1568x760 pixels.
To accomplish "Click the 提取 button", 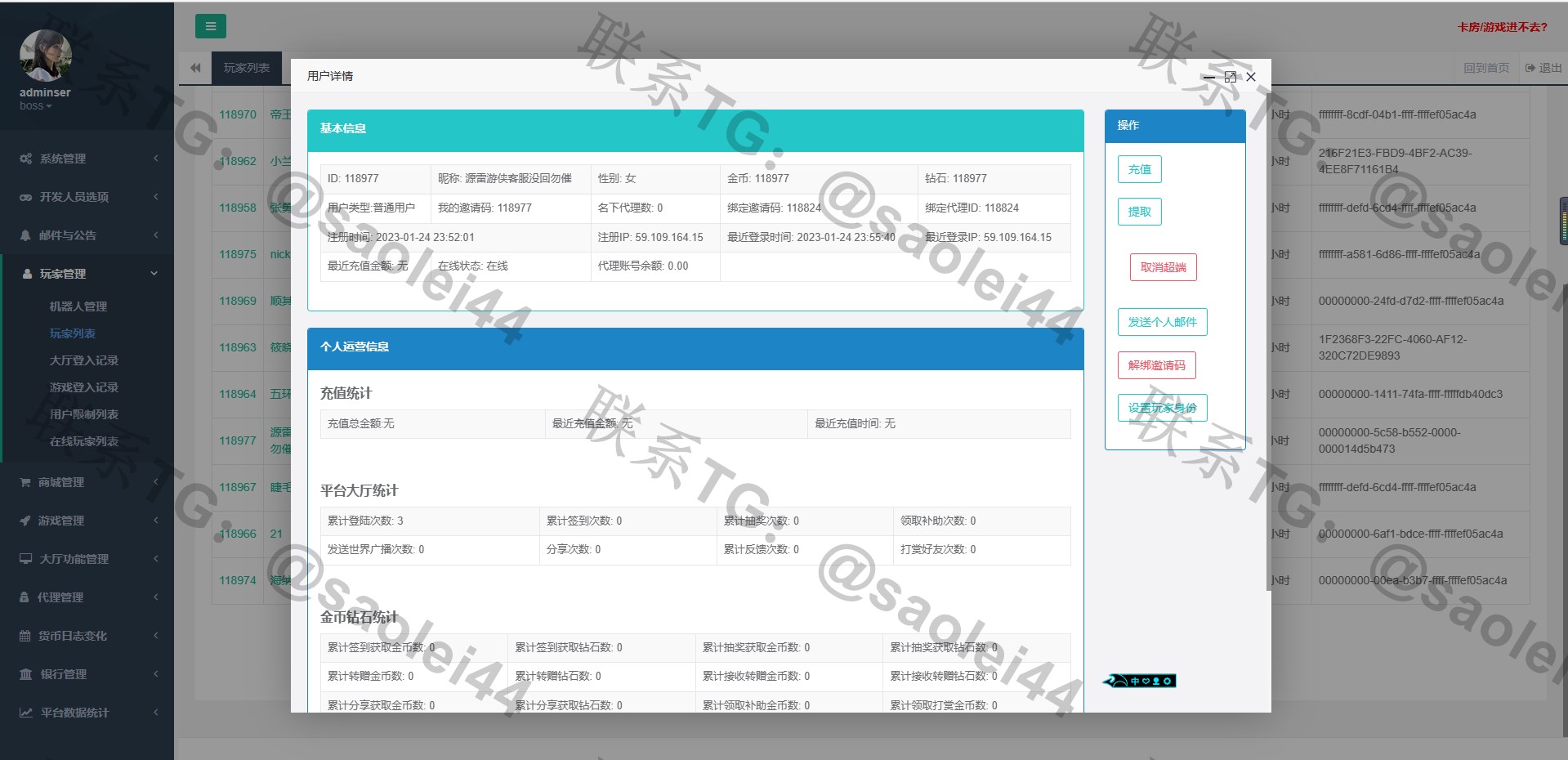I will [1140, 212].
